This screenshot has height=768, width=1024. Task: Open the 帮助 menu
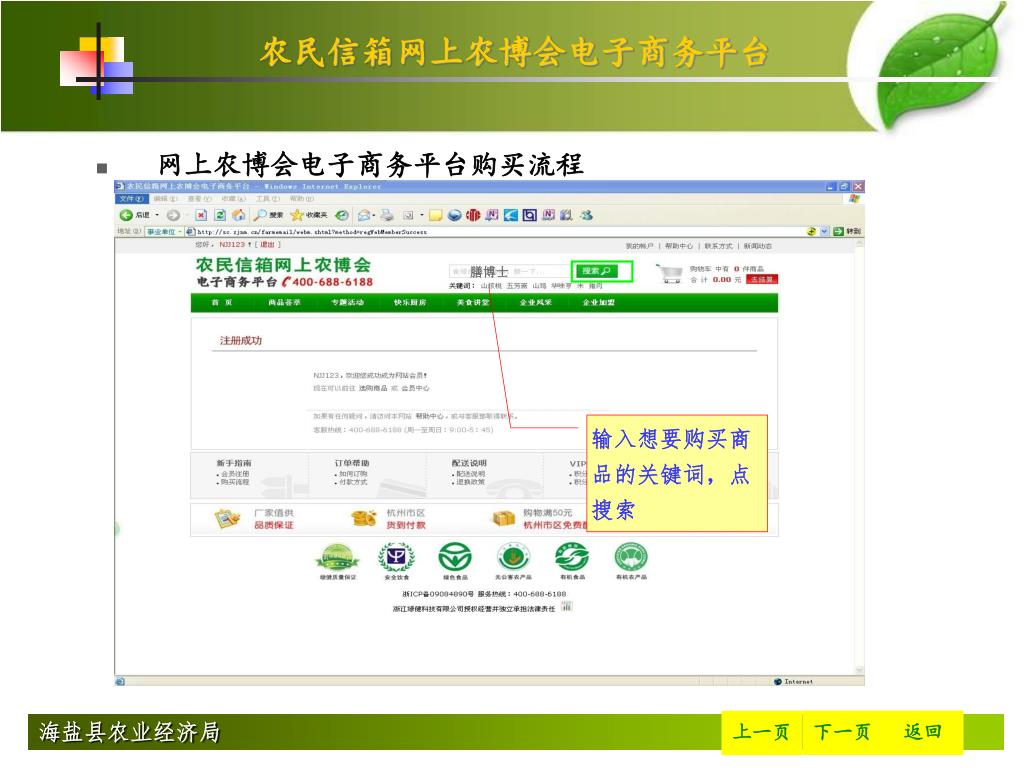[x=302, y=199]
